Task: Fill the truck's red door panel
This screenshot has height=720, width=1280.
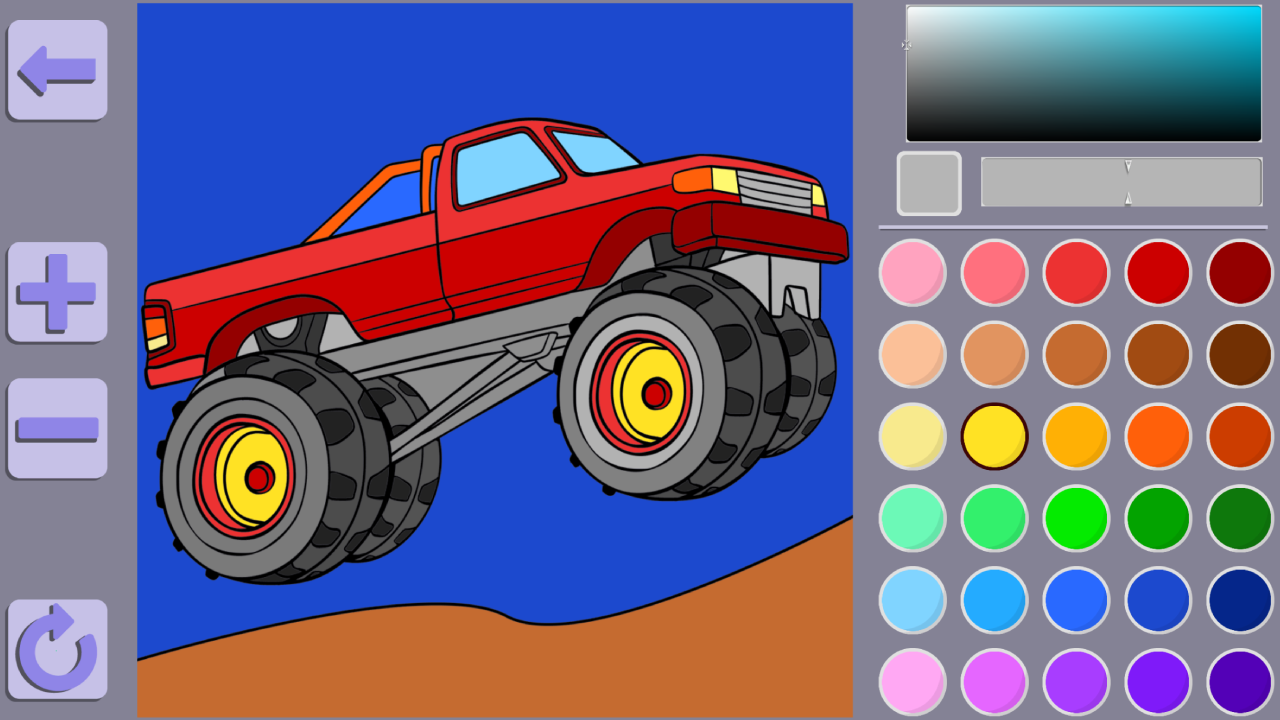Action: point(500,250)
